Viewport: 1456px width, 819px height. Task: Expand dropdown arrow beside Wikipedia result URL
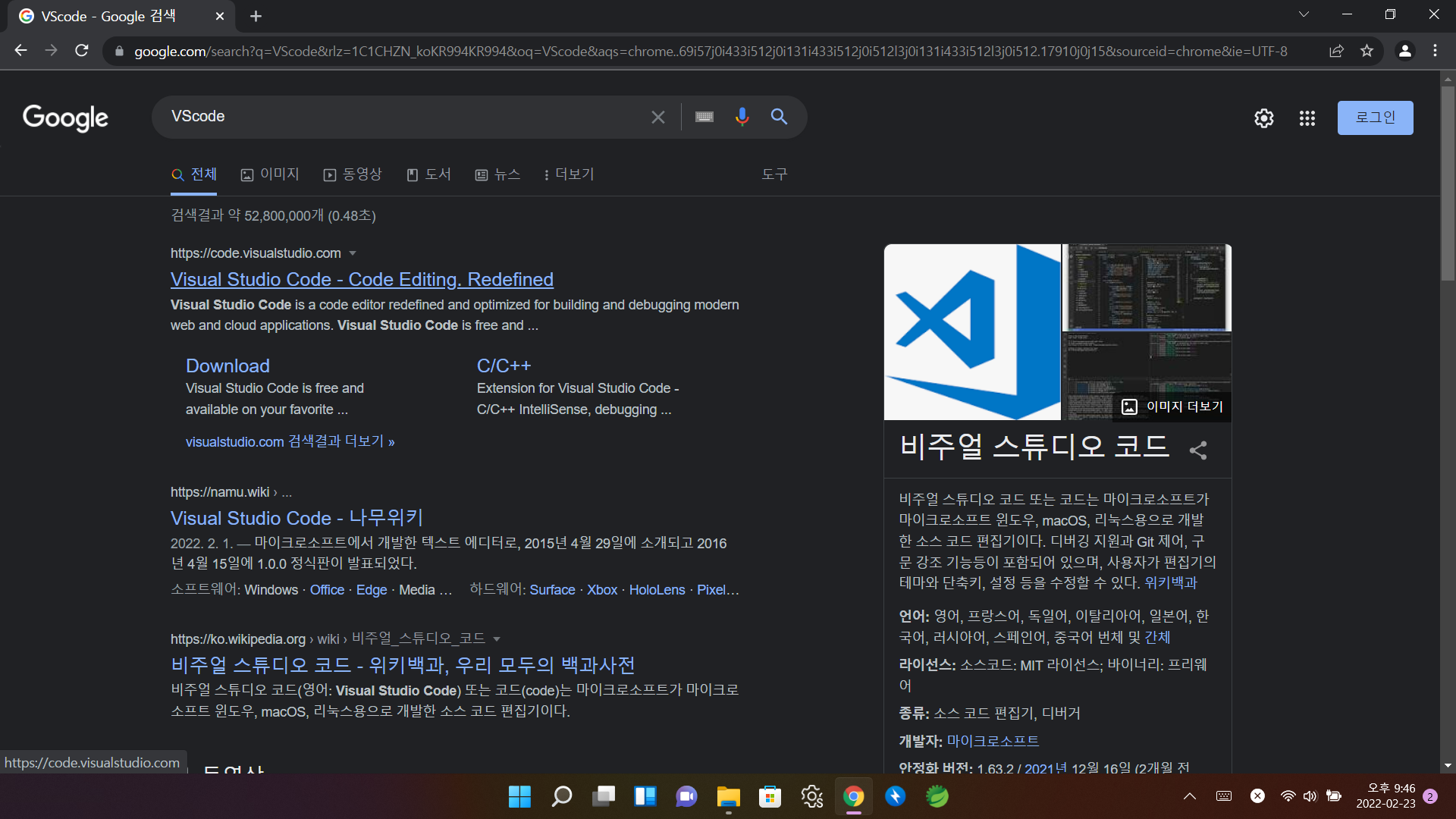tap(497, 639)
